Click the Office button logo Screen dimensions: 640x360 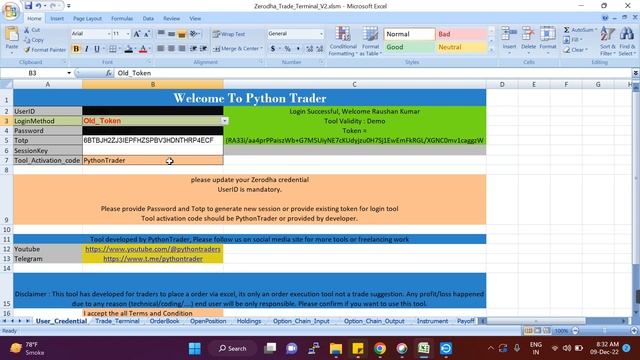10,11
